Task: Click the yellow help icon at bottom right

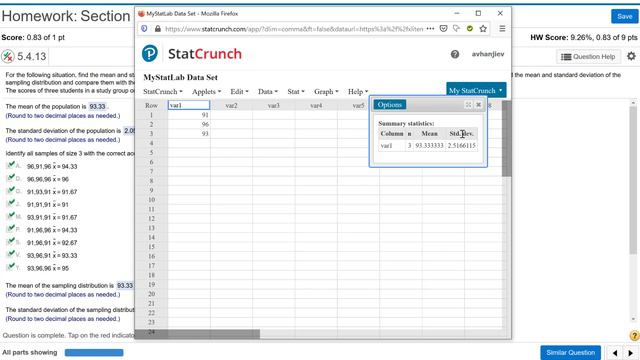Action: click(634, 336)
